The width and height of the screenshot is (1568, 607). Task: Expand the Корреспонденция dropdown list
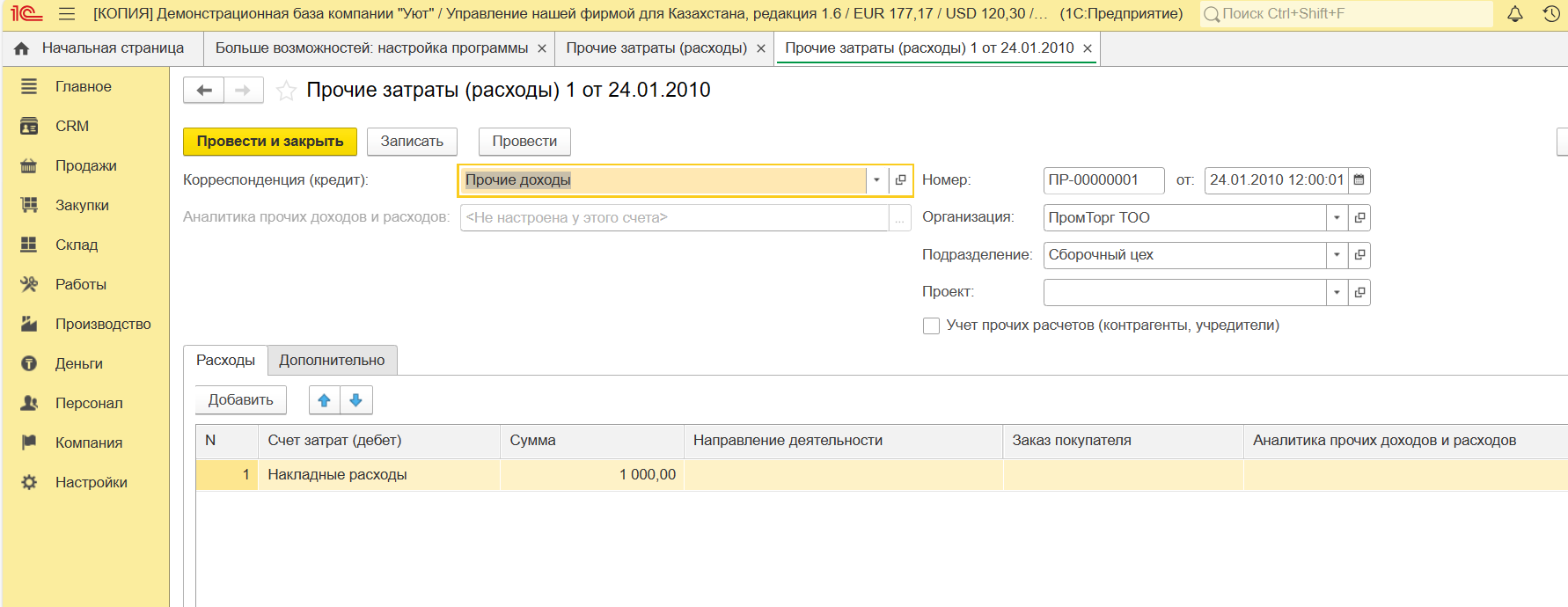(x=876, y=180)
